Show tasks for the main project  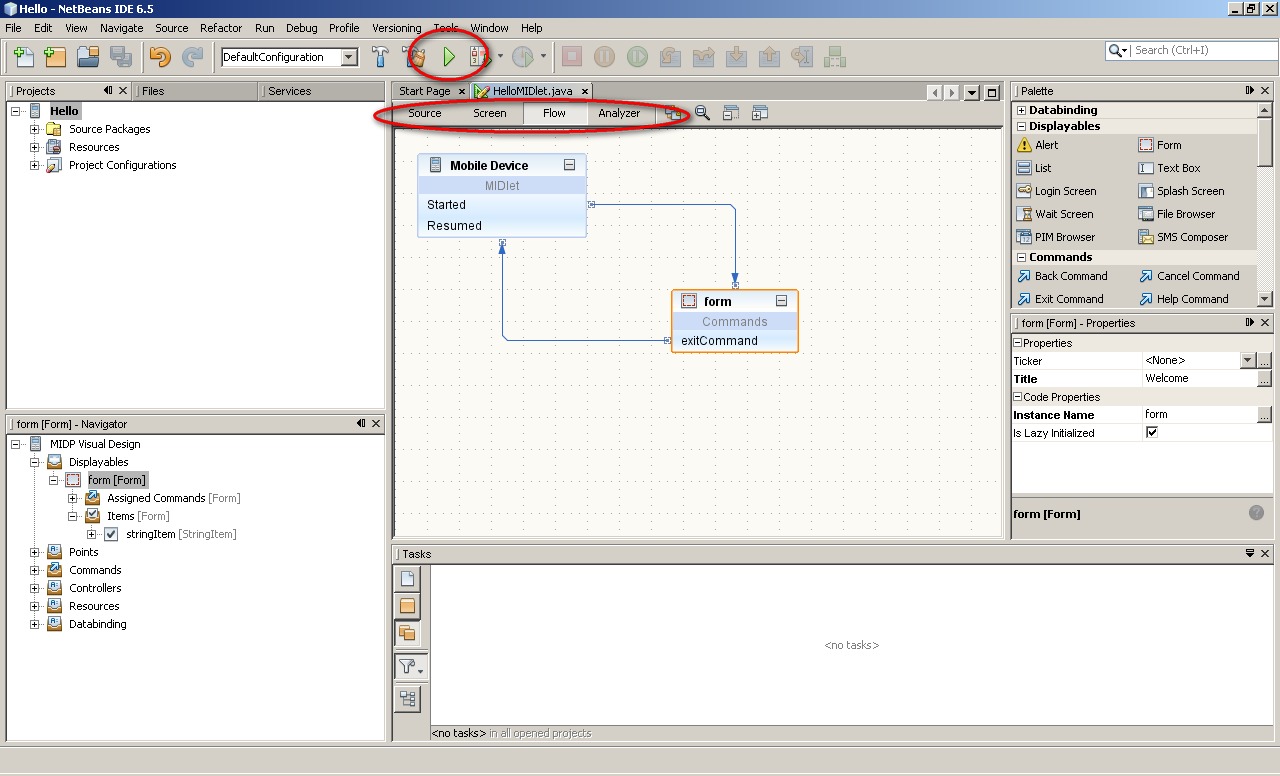click(407, 606)
